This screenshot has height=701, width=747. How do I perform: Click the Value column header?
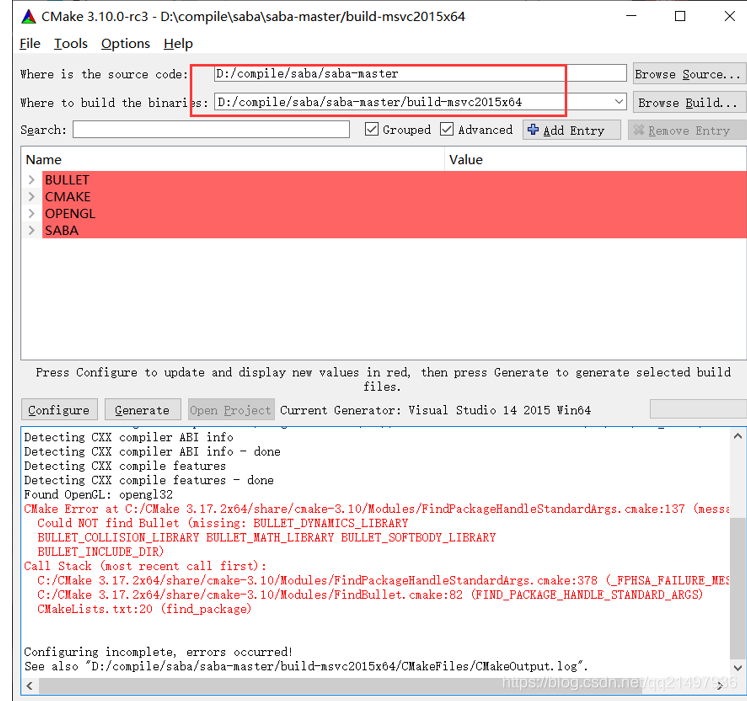(x=595, y=160)
